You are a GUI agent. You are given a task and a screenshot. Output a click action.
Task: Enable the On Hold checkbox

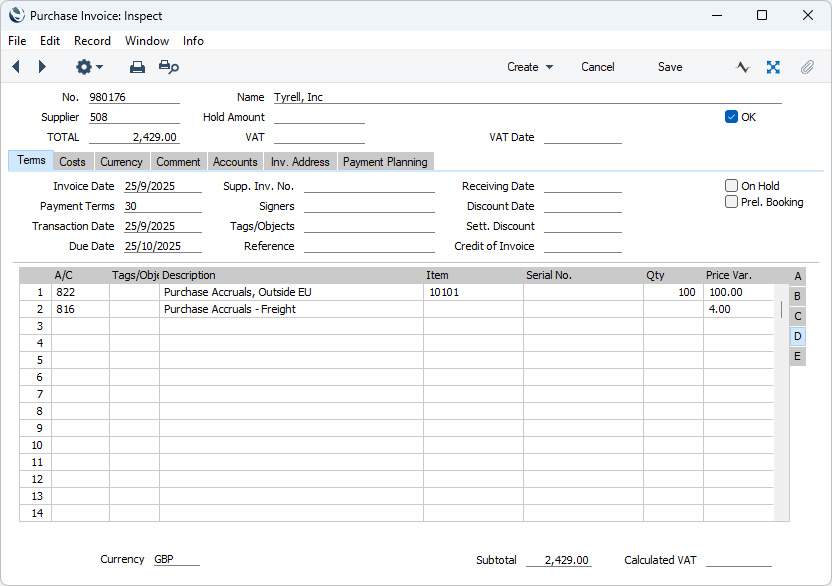pos(731,186)
